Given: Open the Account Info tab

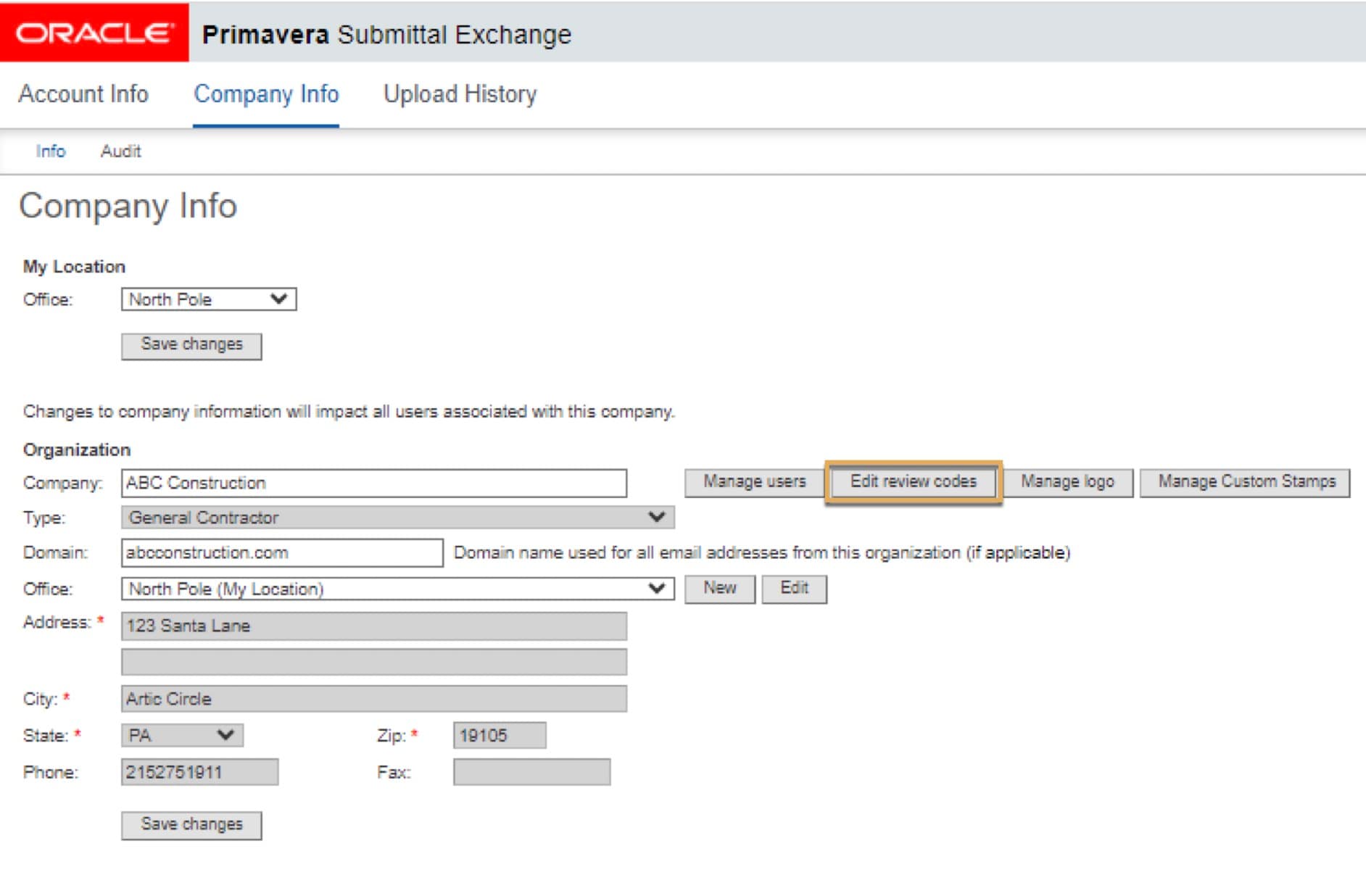Looking at the screenshot, I should coord(83,94).
